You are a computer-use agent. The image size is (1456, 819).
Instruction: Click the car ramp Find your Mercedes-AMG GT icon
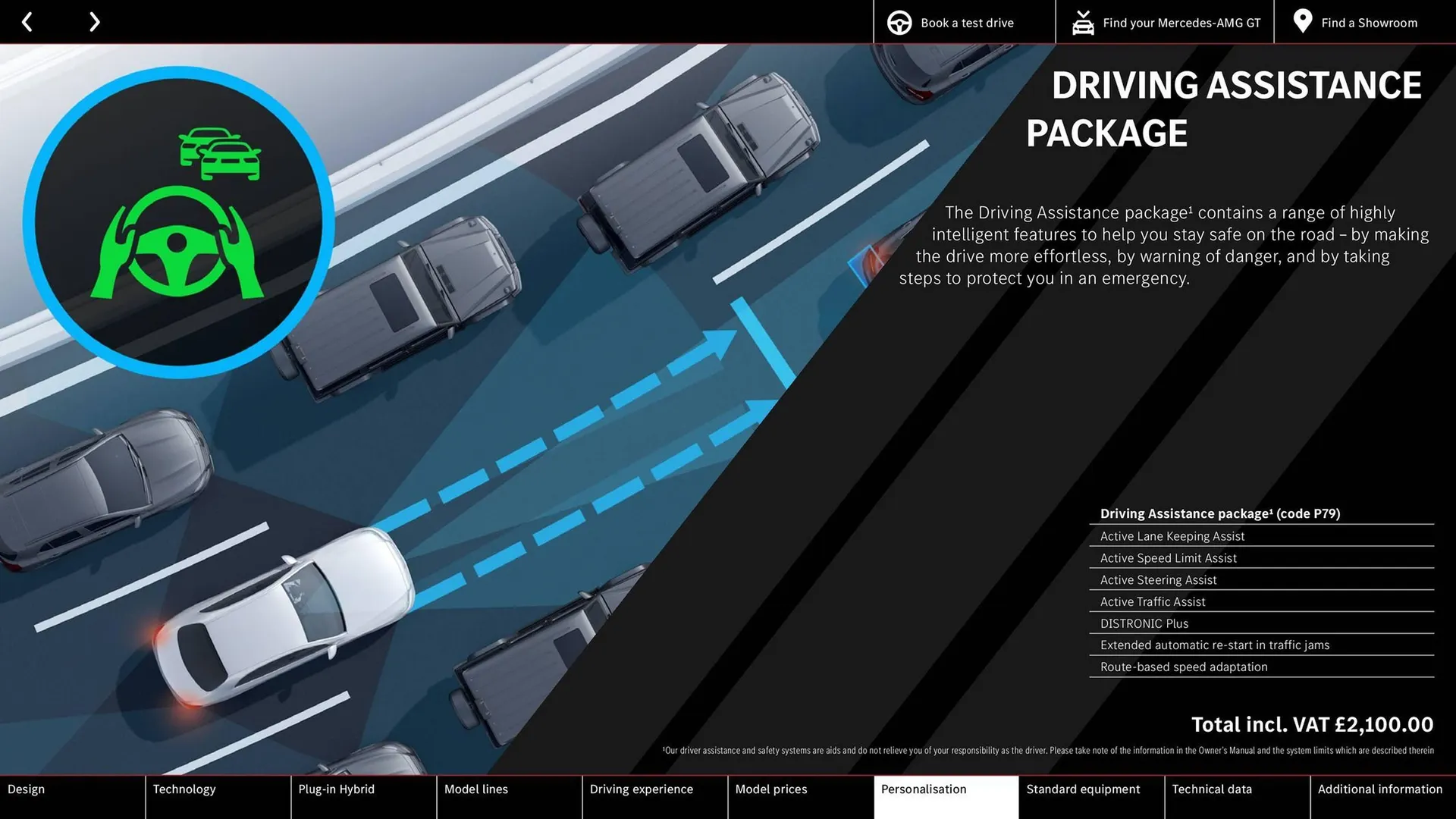click(1083, 22)
